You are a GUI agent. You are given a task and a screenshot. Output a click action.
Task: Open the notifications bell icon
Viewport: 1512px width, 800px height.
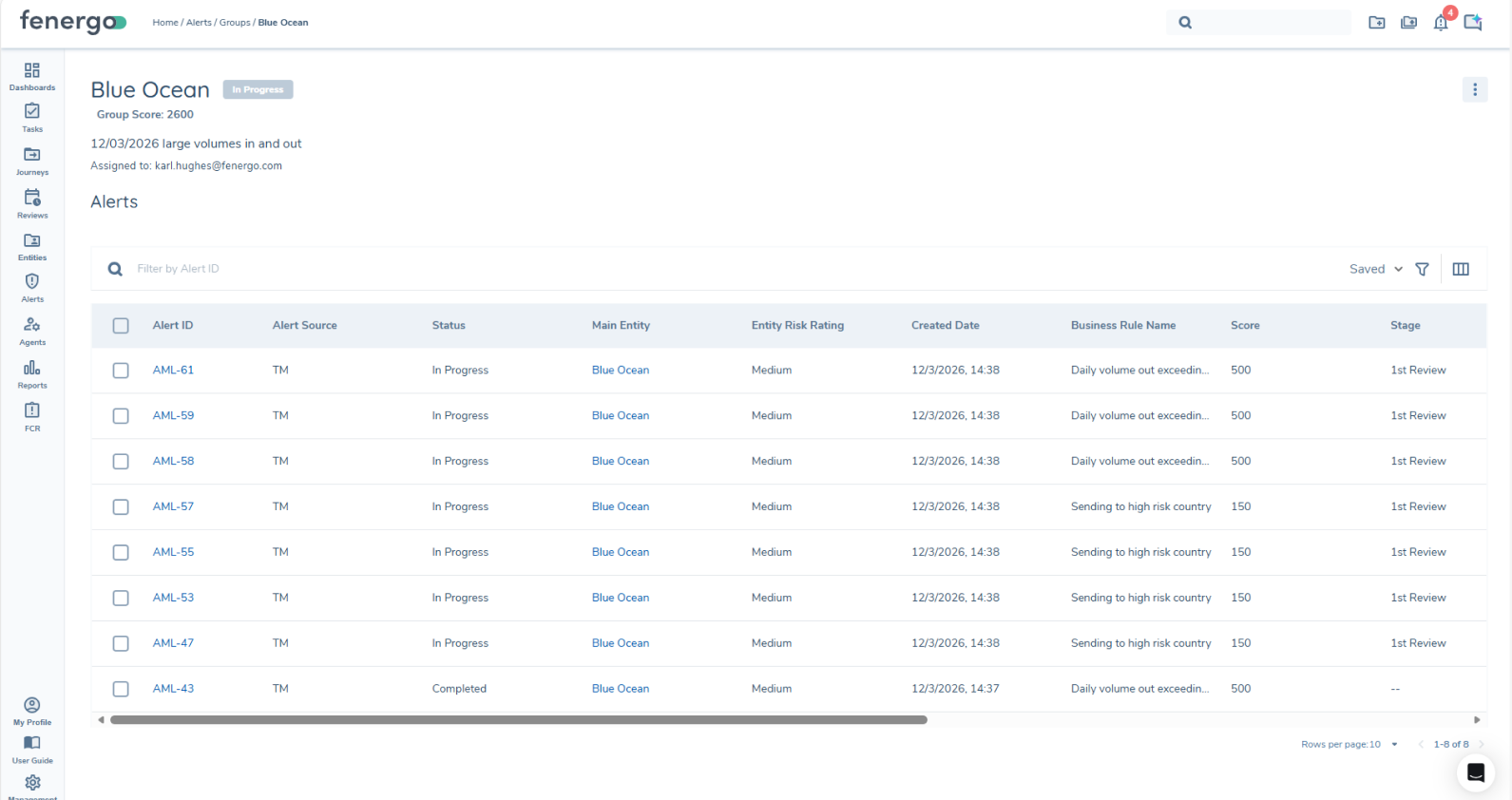tap(1441, 23)
